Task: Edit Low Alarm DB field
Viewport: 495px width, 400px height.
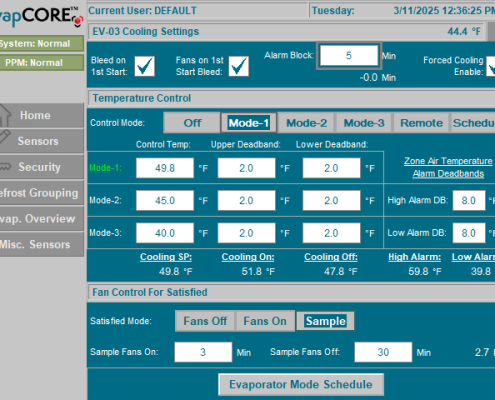Action: (469, 233)
